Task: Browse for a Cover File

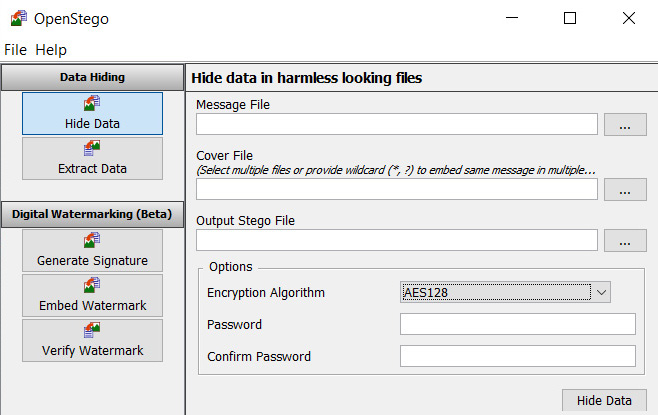Action: tap(625, 190)
